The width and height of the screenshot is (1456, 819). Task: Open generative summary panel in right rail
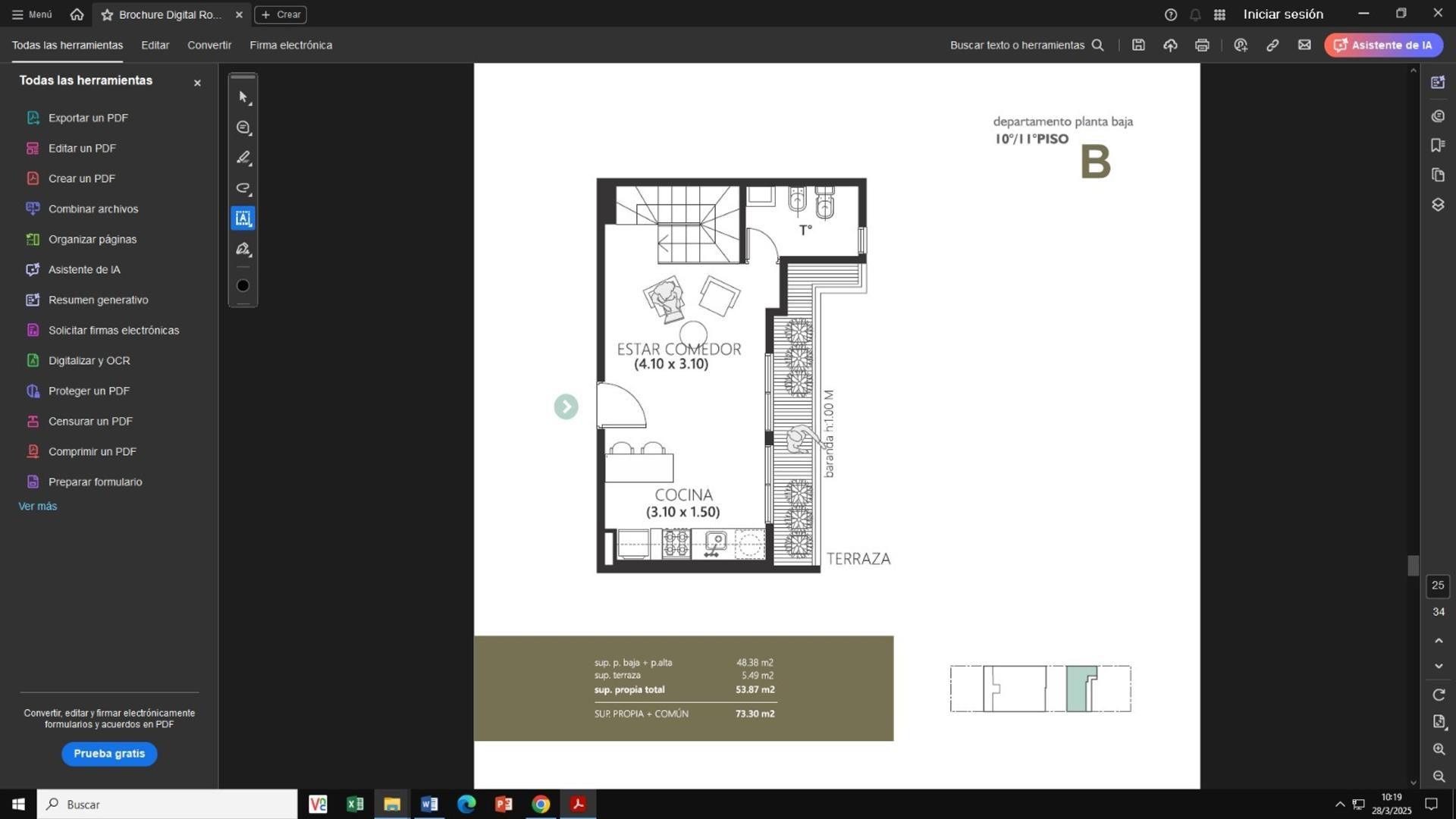1438,82
